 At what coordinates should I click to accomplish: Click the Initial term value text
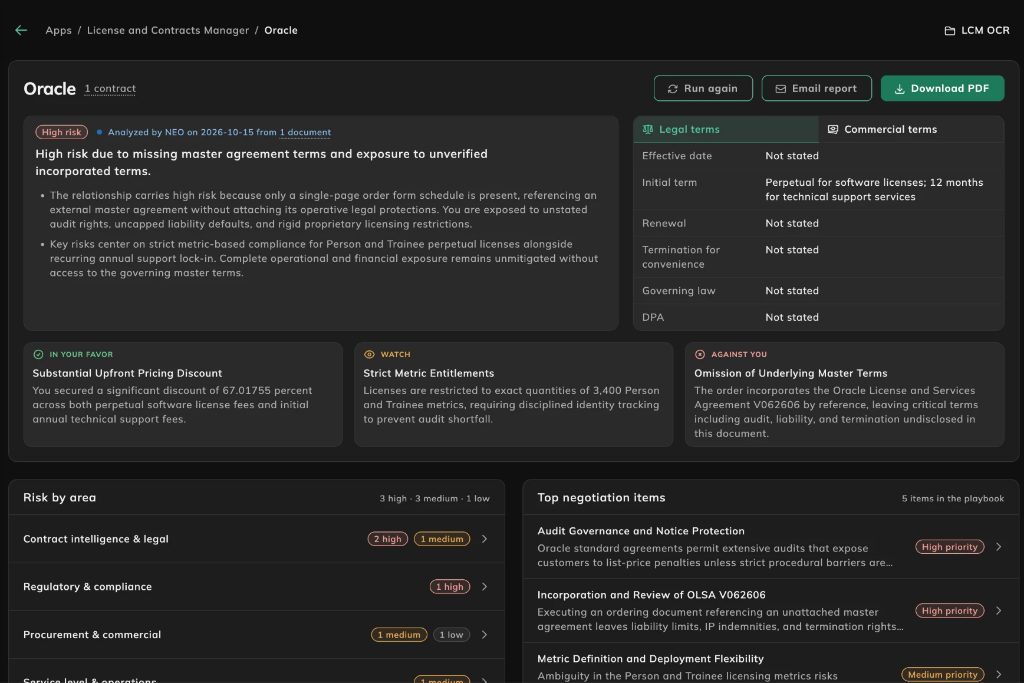click(x=874, y=189)
